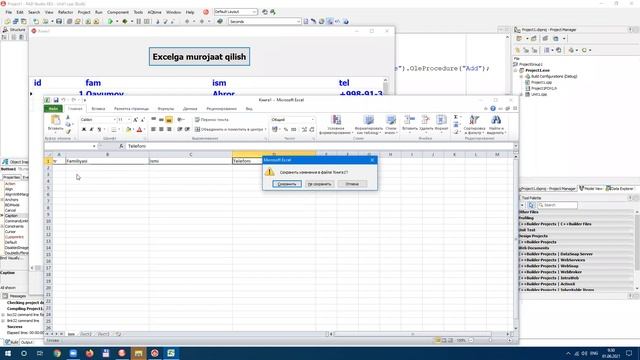Switch to Excel Вставка ribbon tab
Image resolution: width=640 pixels, height=360 pixels.
tap(98, 109)
